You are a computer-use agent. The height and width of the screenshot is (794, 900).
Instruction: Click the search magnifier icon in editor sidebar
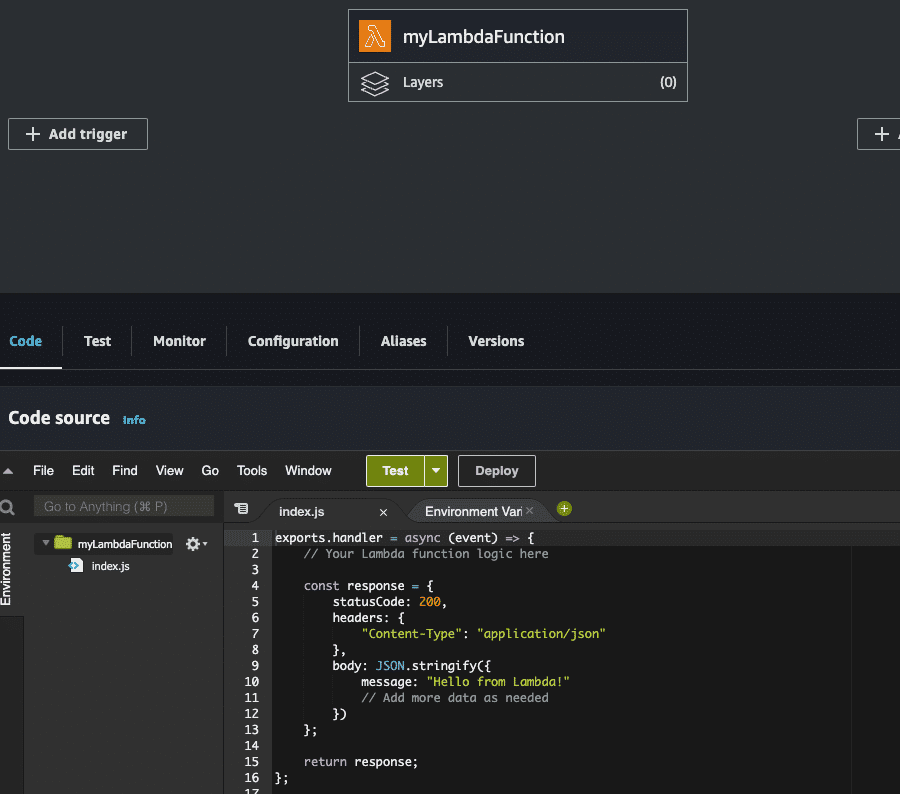(x=8, y=506)
